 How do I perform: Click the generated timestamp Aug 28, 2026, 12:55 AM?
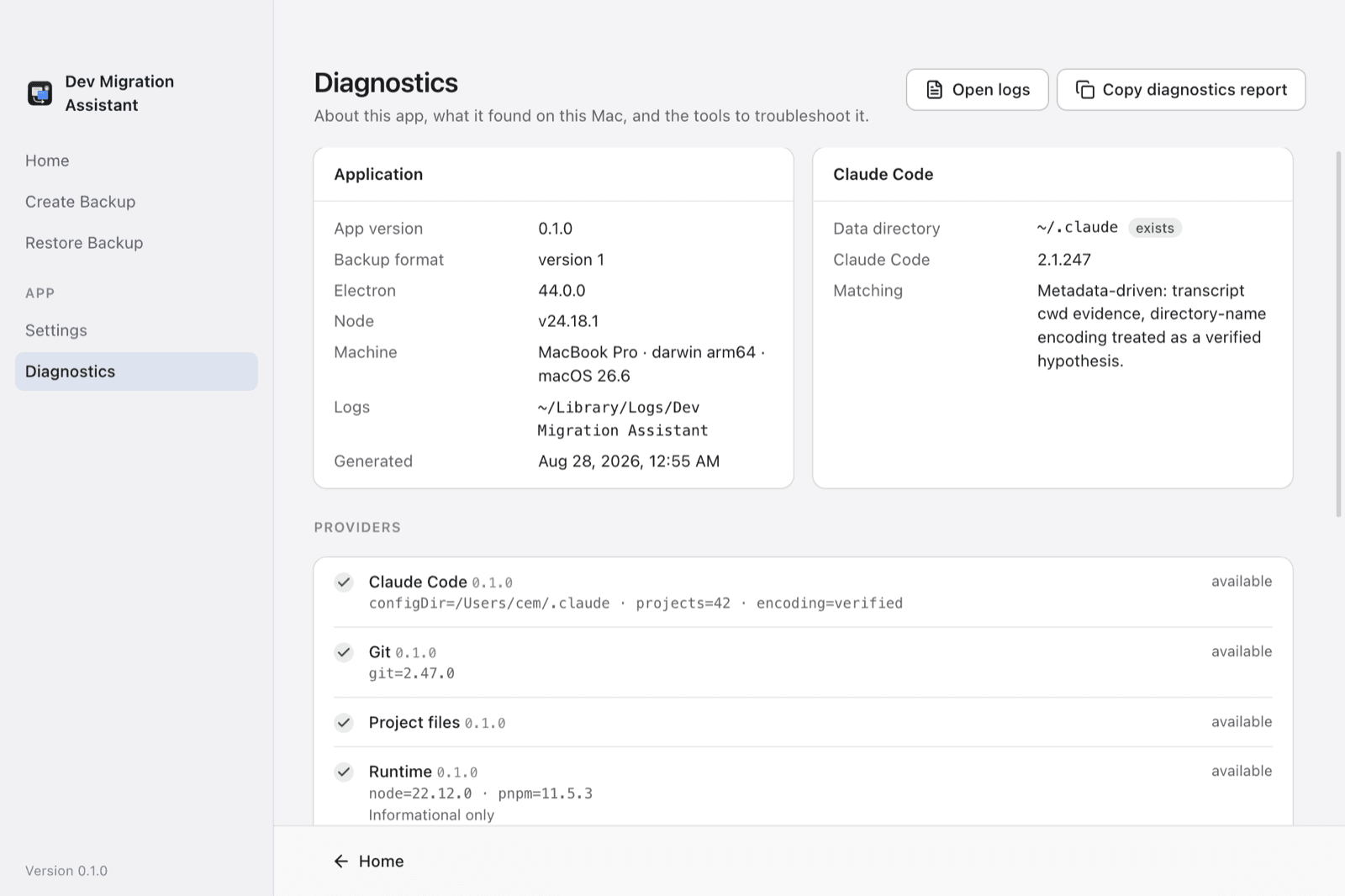coord(629,461)
